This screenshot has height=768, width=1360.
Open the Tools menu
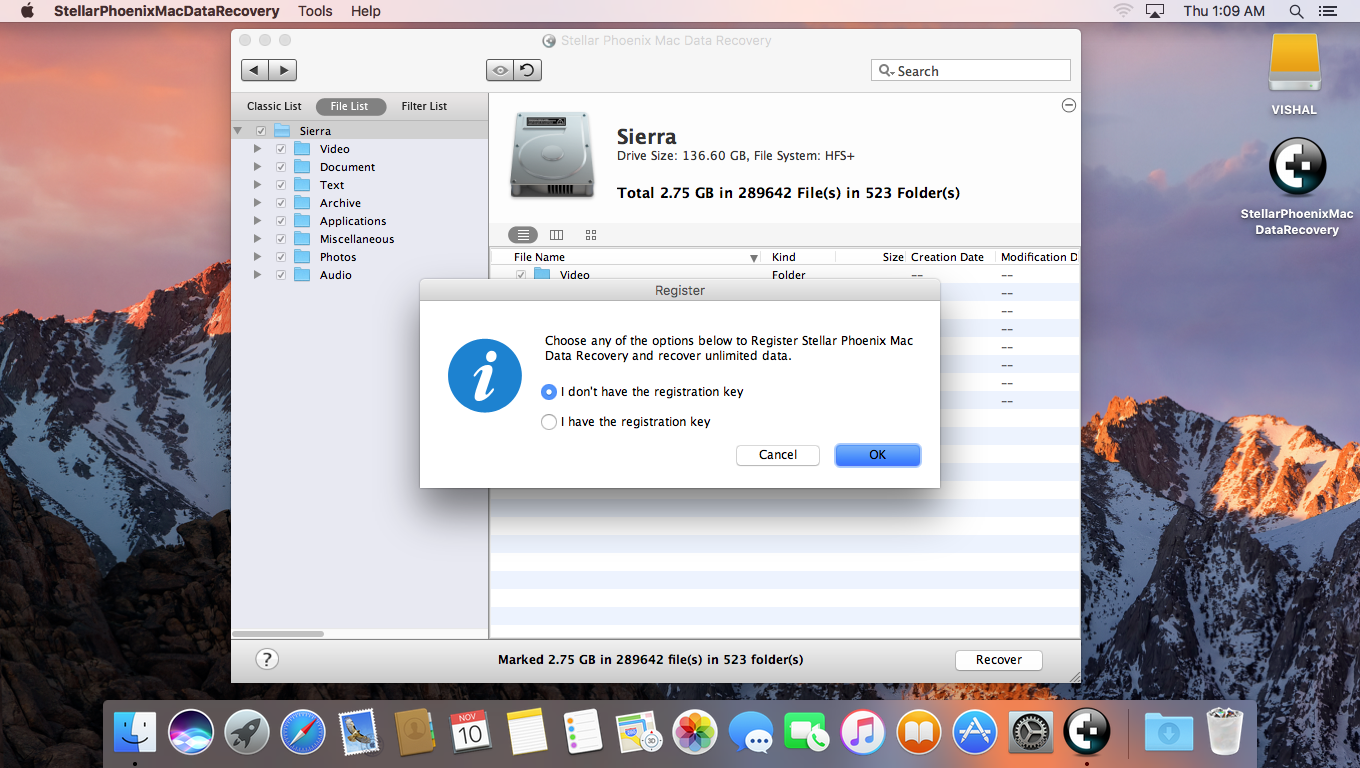[315, 11]
